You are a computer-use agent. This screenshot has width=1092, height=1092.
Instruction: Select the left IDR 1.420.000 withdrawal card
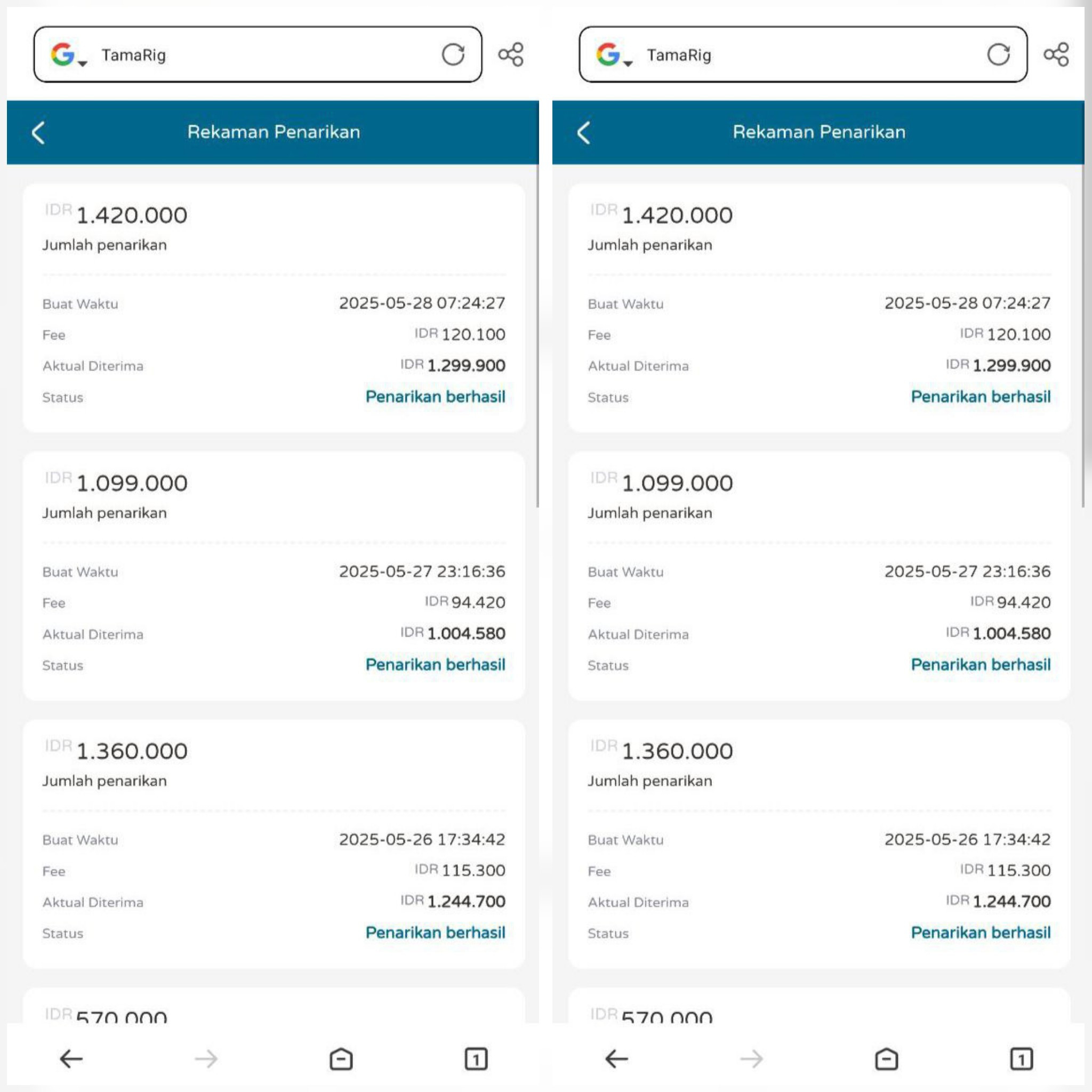click(274, 308)
